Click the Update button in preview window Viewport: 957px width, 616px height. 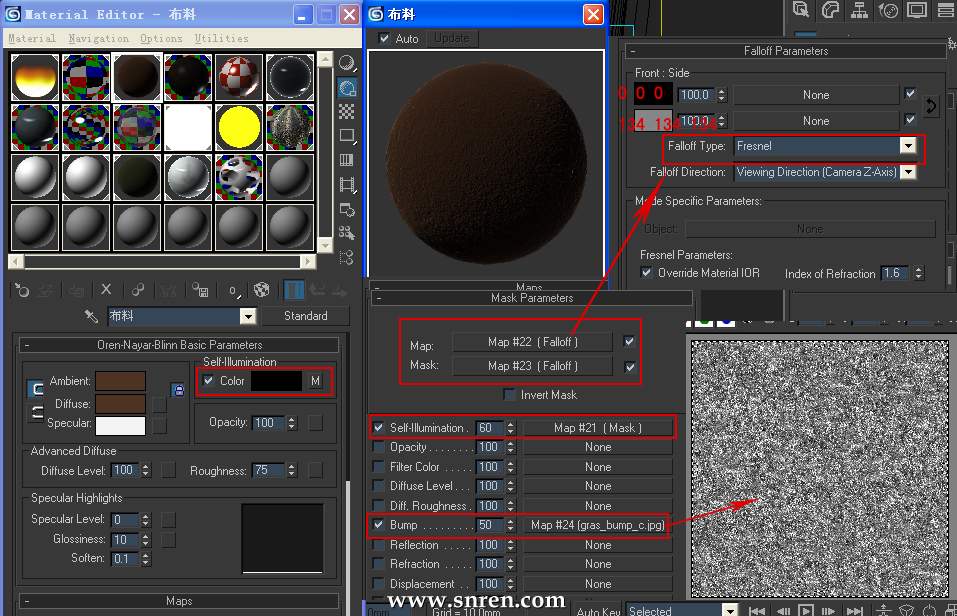click(452, 38)
